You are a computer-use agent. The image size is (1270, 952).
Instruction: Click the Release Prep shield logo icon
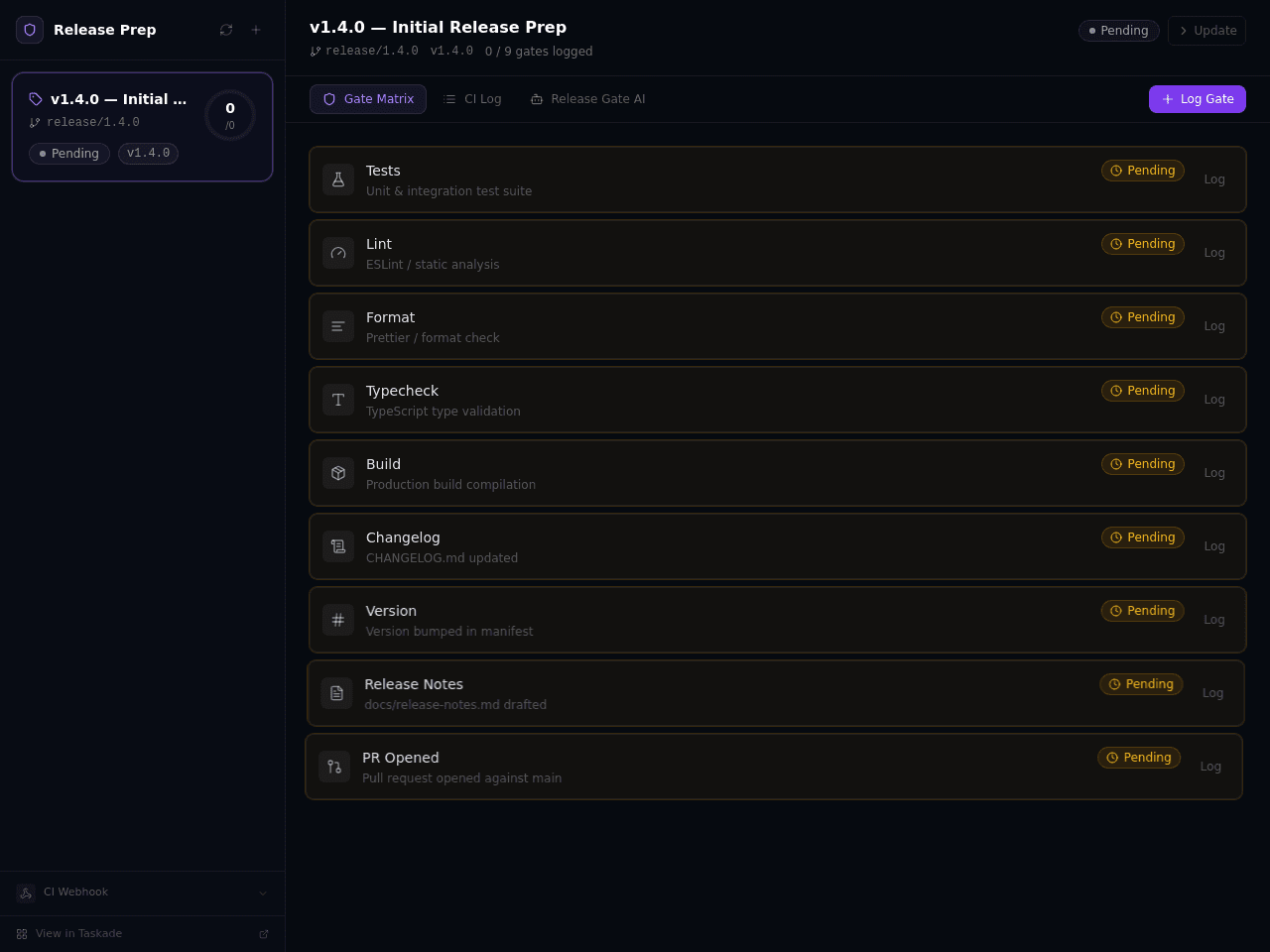[30, 30]
